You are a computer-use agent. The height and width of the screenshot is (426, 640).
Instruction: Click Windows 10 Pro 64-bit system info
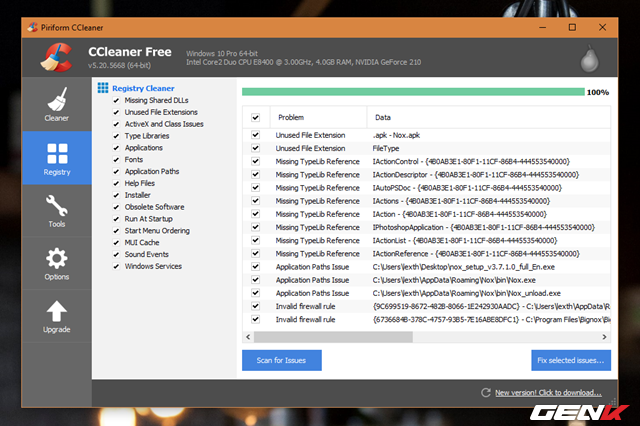[x=222, y=53]
